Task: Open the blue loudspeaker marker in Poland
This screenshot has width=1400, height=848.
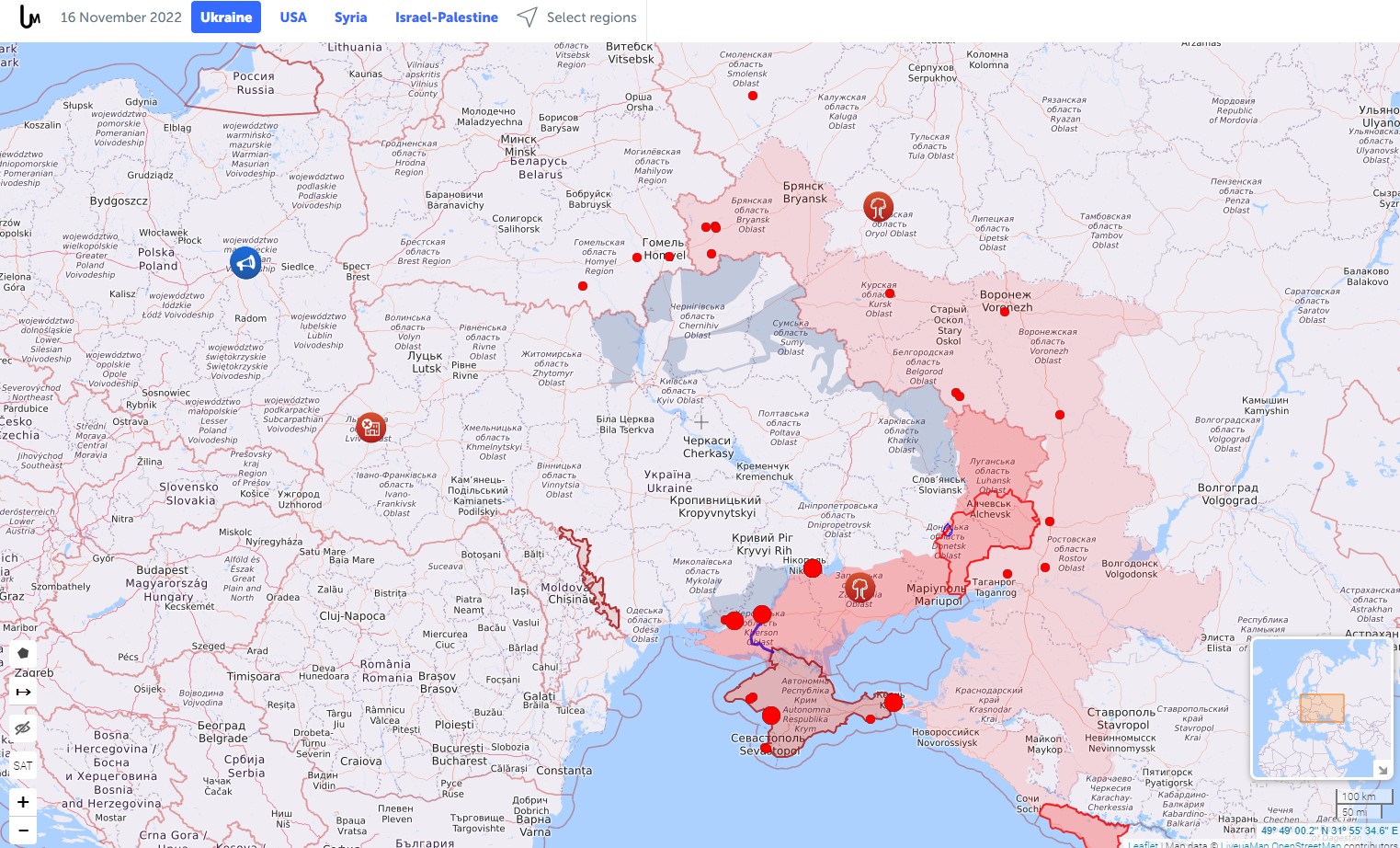Action: pos(245,263)
